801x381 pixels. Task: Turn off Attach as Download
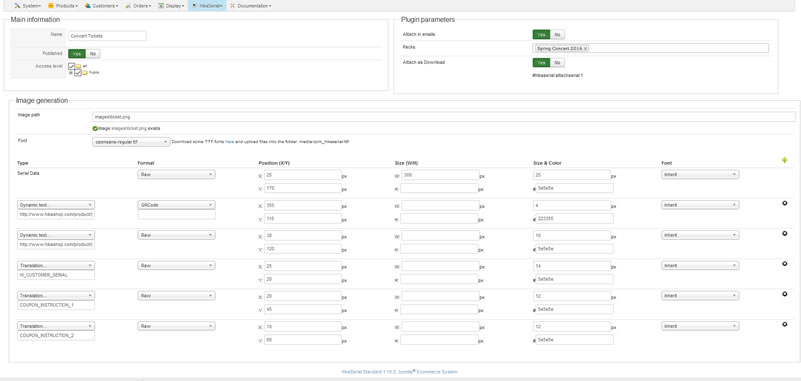coord(557,62)
